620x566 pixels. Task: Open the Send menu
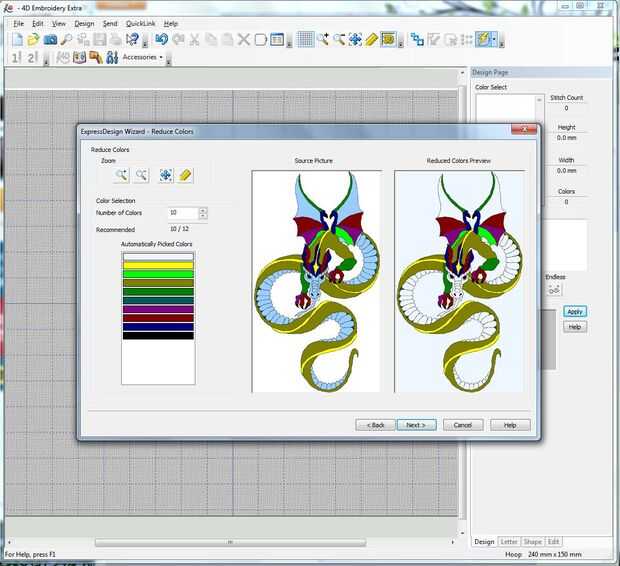(x=110, y=23)
